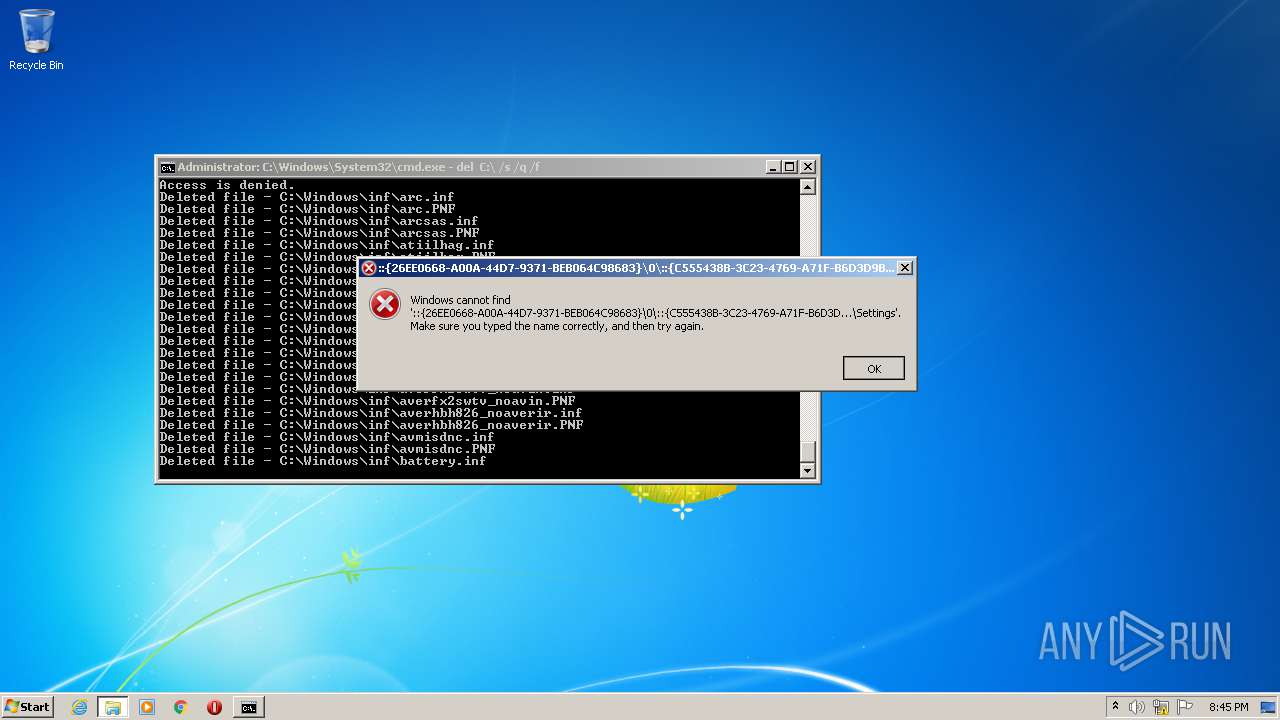Click the line ending in 'averfx2swtv_noavin.PNF'
Image resolution: width=1280 pixels, height=720 pixels.
pos(367,401)
